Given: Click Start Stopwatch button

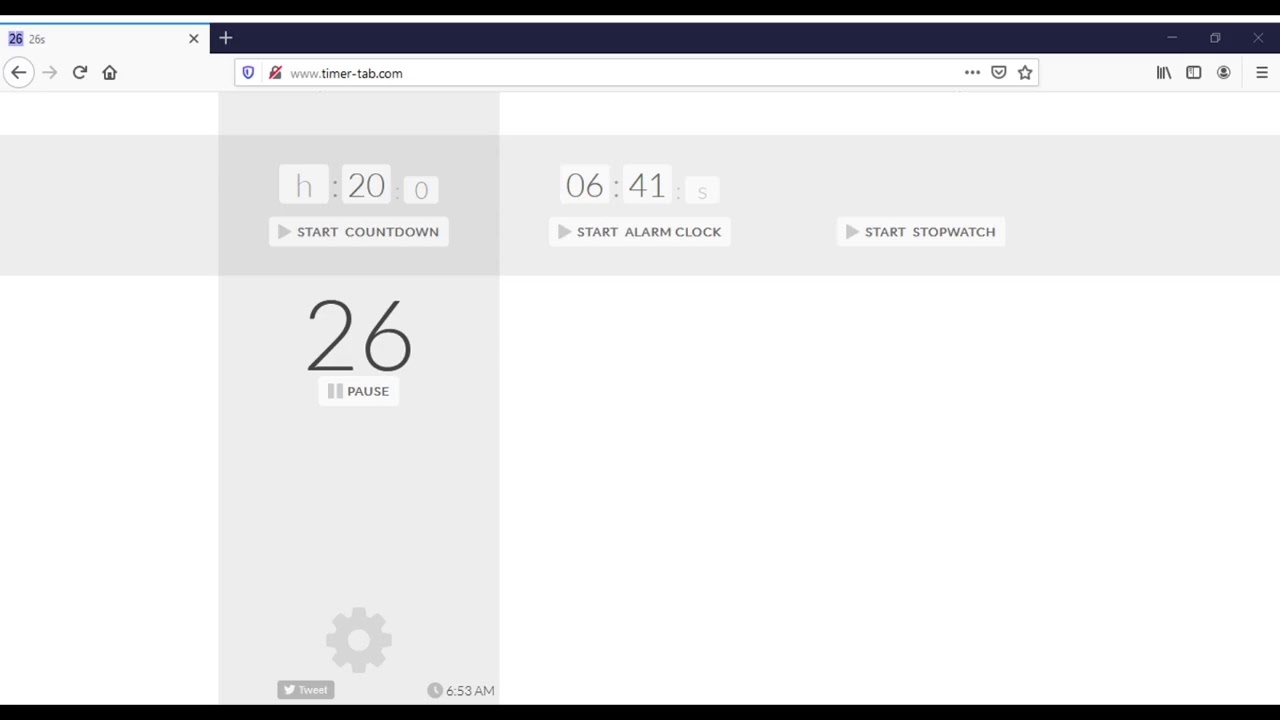Looking at the screenshot, I should tap(921, 231).
